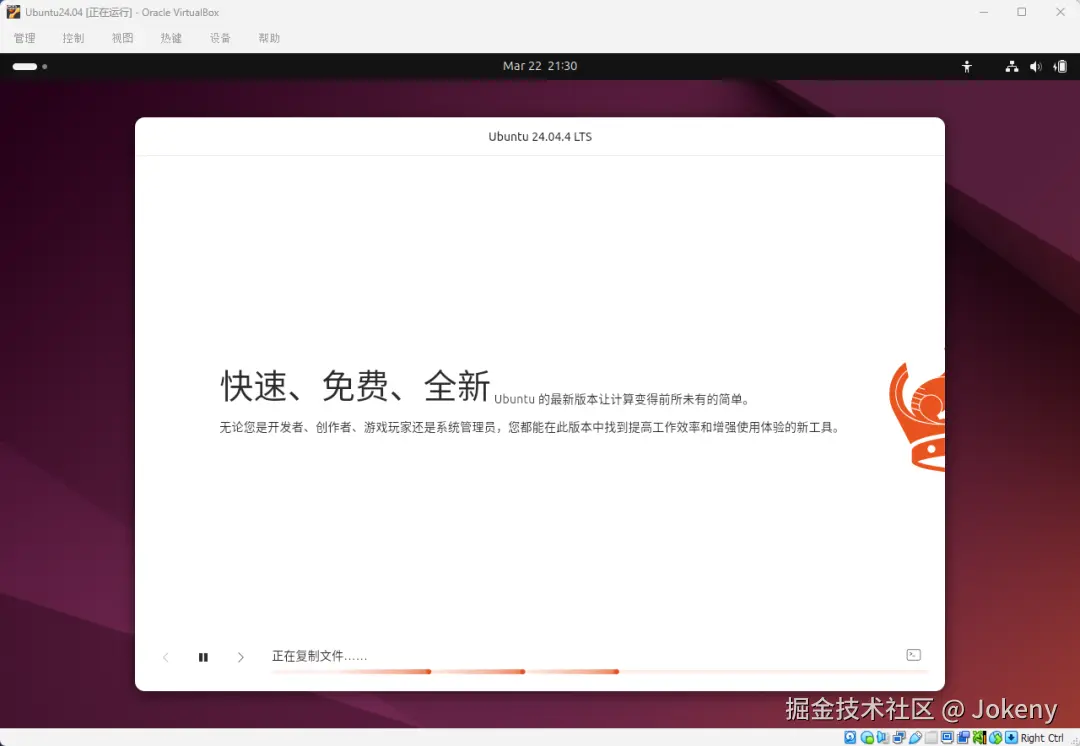Click the display settings status icon
Viewport: 1080px width, 746px height.
(x=948, y=737)
